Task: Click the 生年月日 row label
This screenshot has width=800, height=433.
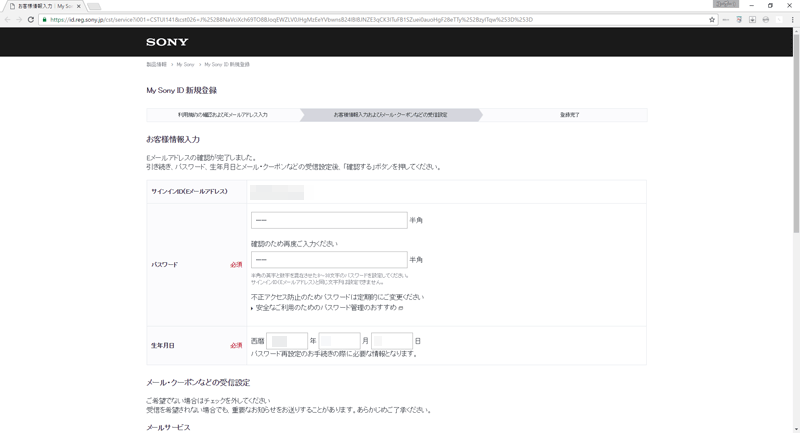Action: click(163, 345)
